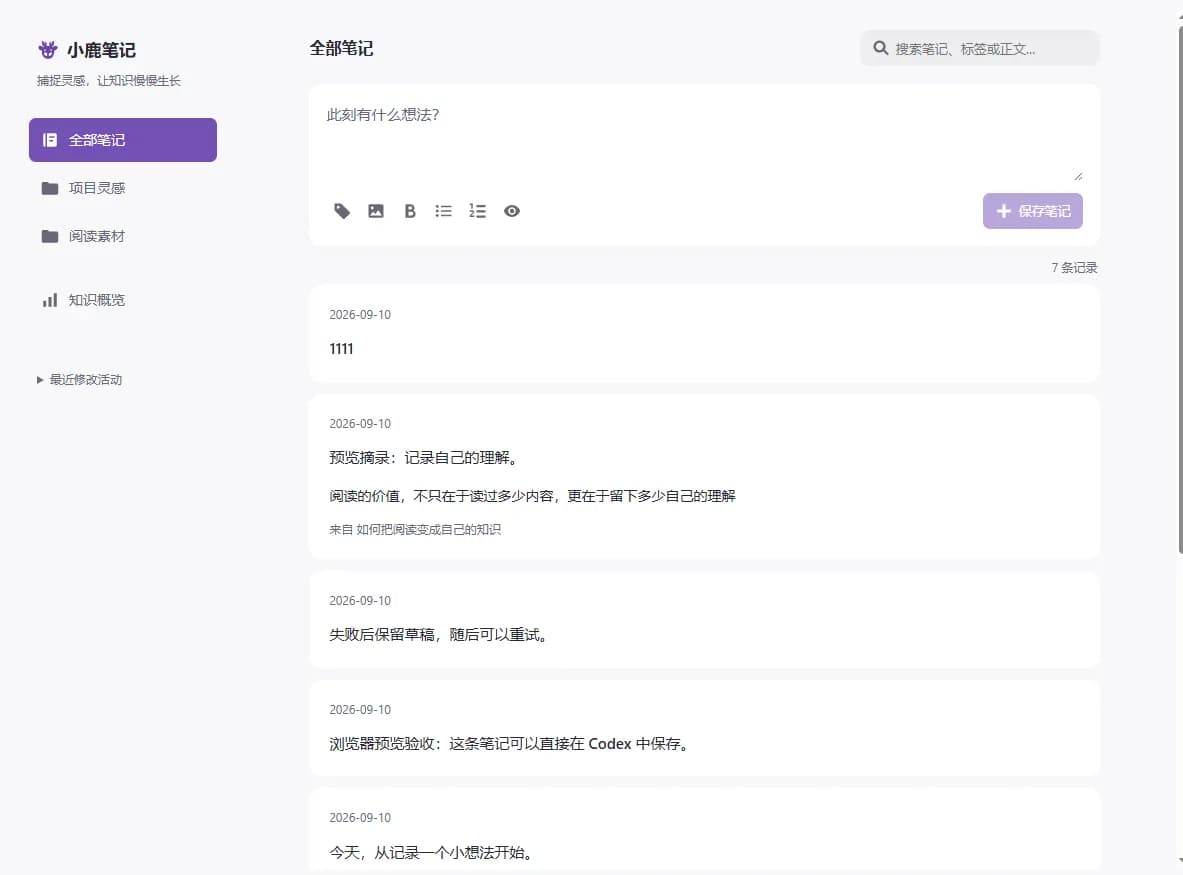Viewport: 1183px width, 875px height.
Task: Add a tag with the tag icon
Action: [342, 211]
